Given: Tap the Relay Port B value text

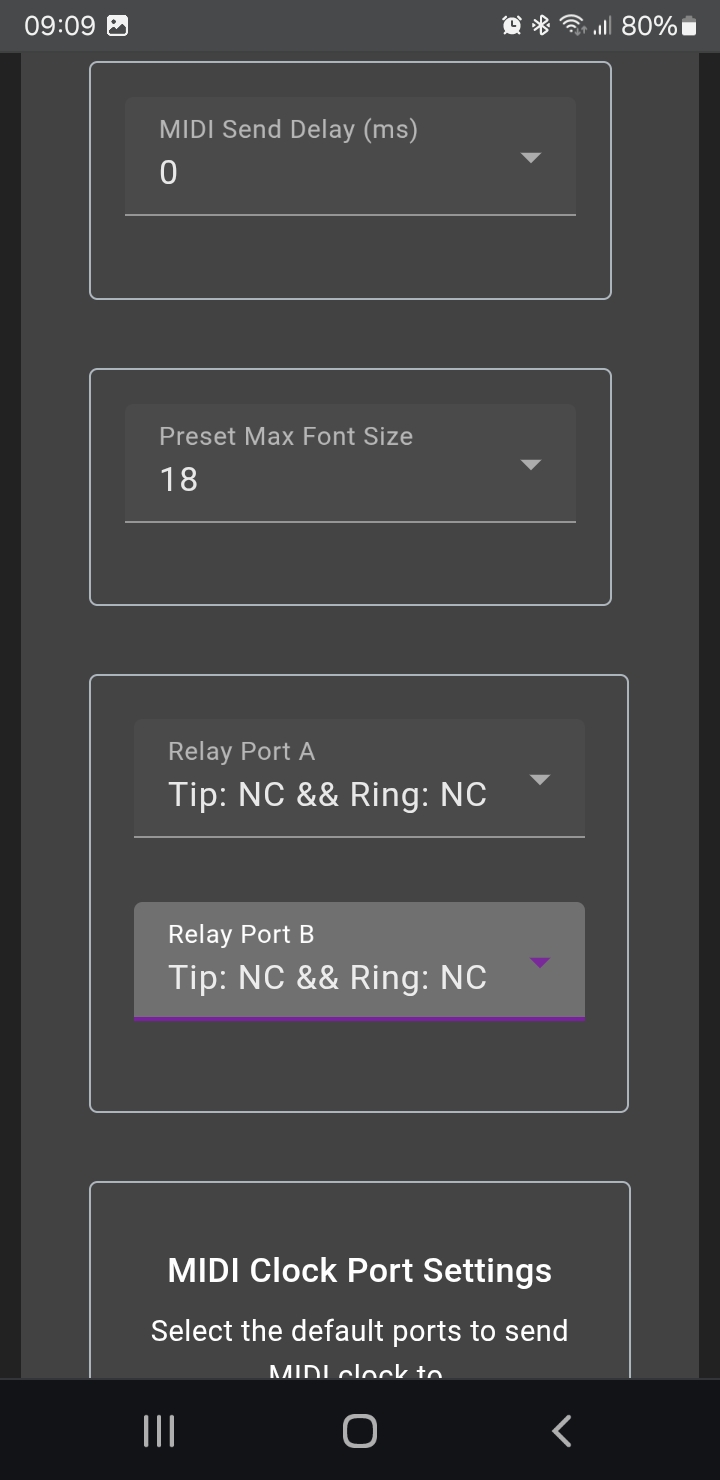Looking at the screenshot, I should pos(327,978).
